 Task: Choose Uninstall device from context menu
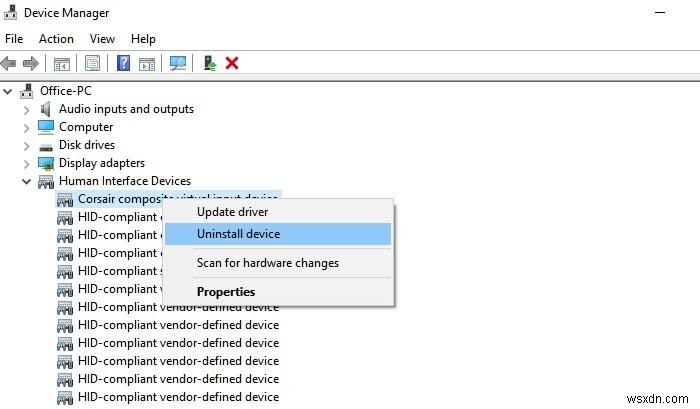[x=238, y=234]
